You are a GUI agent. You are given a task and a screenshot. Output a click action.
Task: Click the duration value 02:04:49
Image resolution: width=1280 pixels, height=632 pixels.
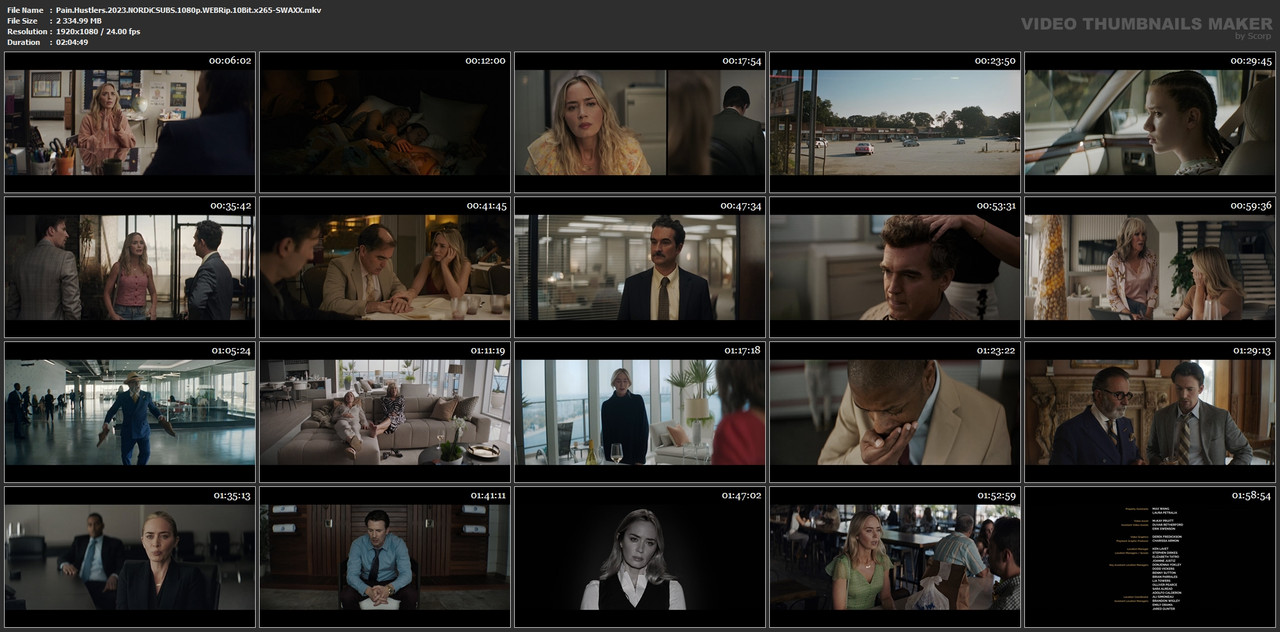(x=72, y=42)
